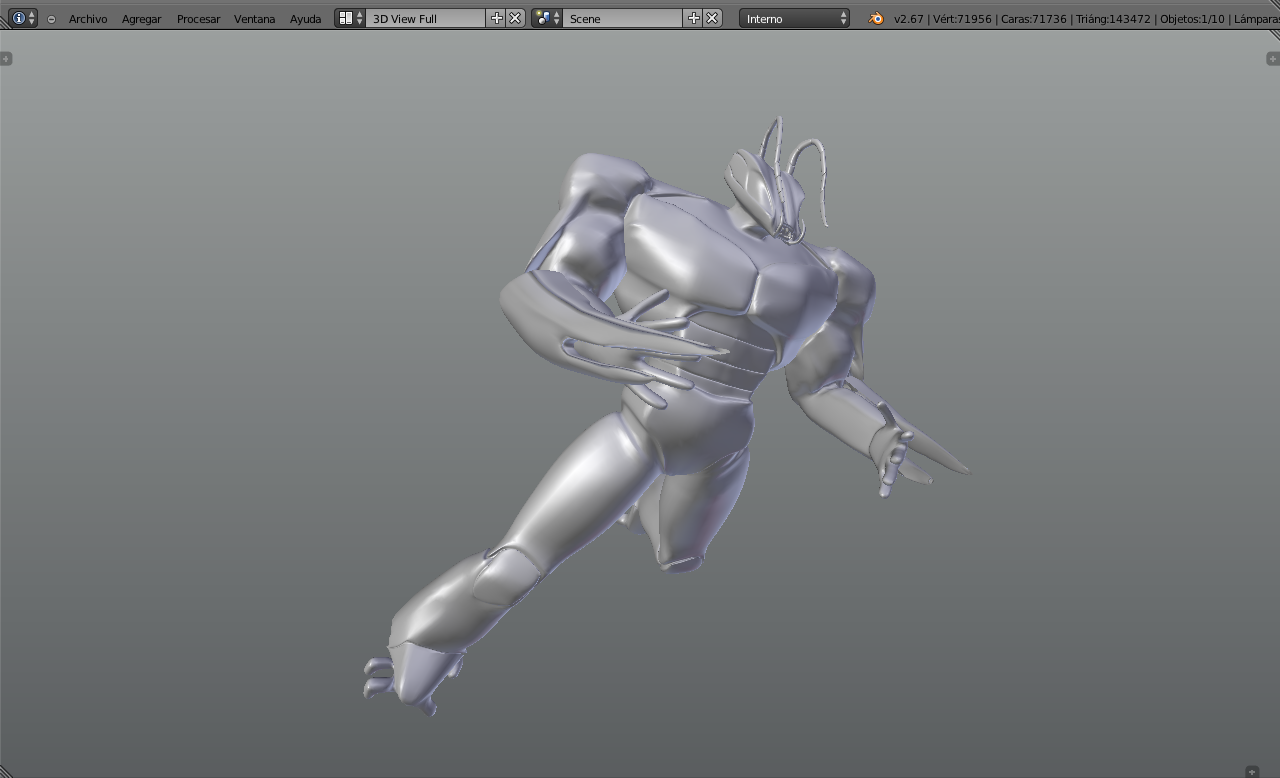Expand the right properties region plus tab
1280x778 pixels.
point(1273,59)
